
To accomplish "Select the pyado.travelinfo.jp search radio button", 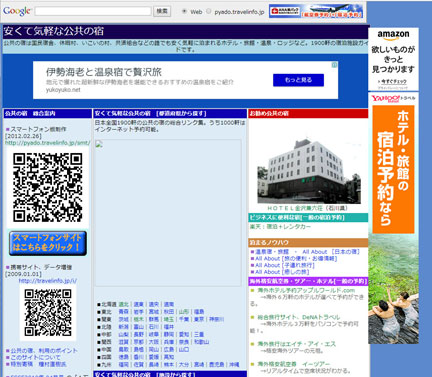I will click(209, 11).
